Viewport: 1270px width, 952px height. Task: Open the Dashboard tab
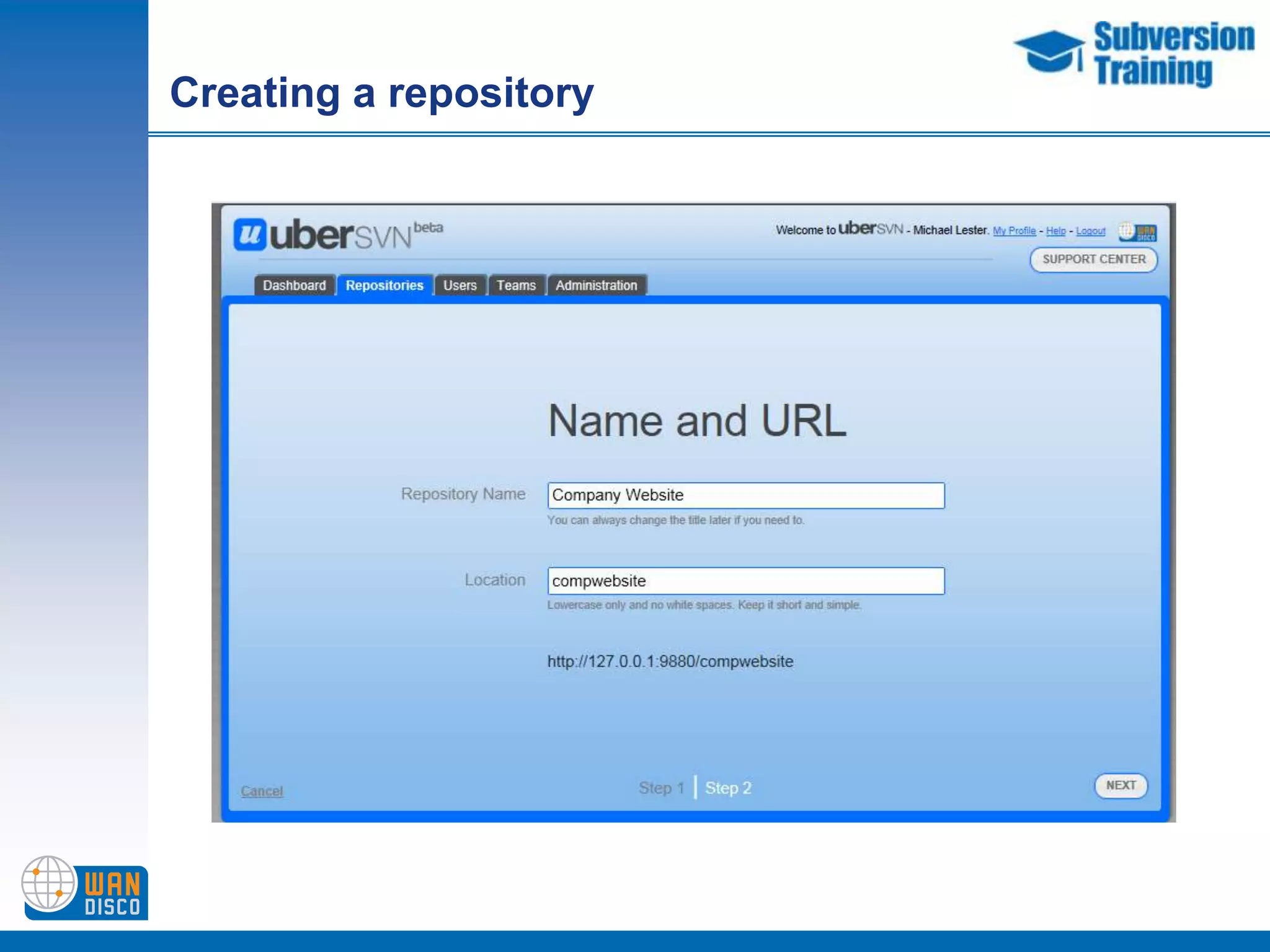tap(294, 285)
